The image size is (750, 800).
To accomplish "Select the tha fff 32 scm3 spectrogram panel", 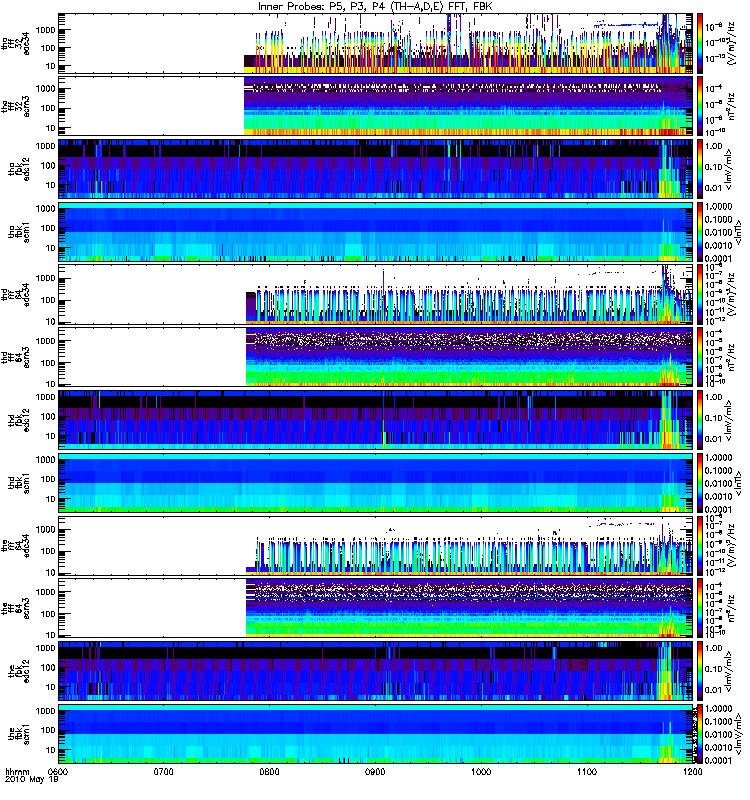I will 376,106.
